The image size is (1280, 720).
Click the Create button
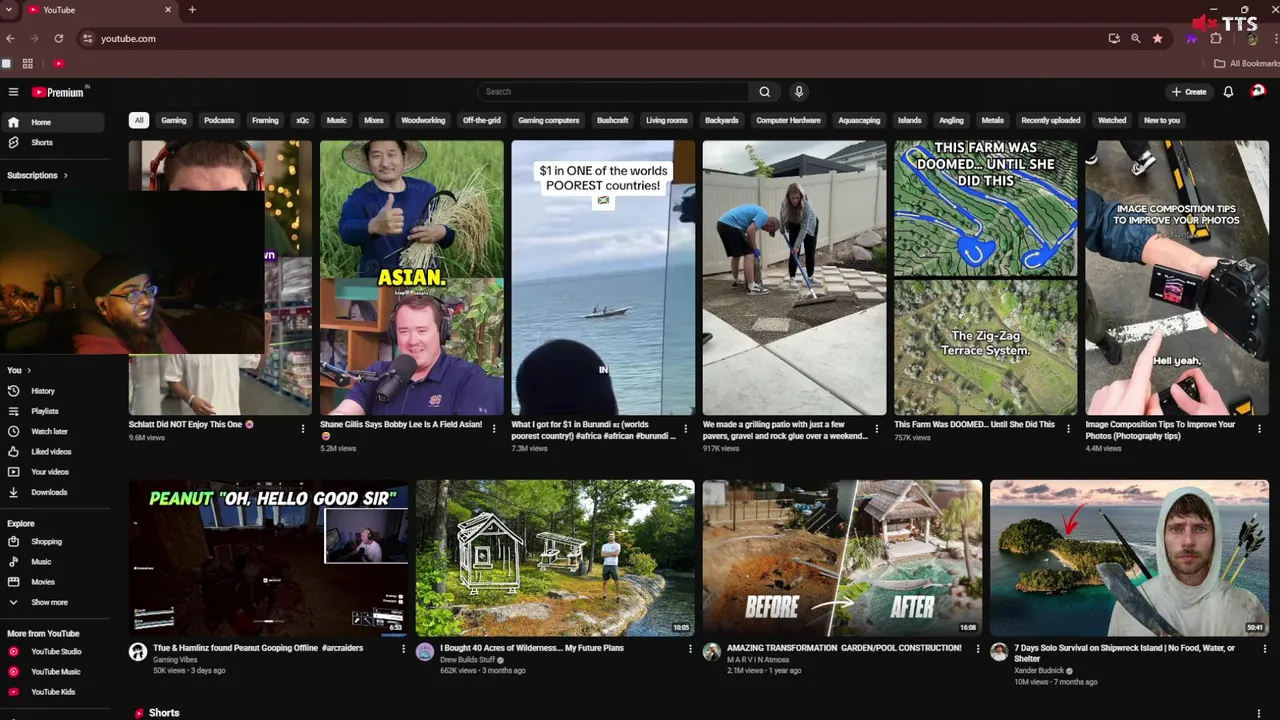[x=1189, y=92]
